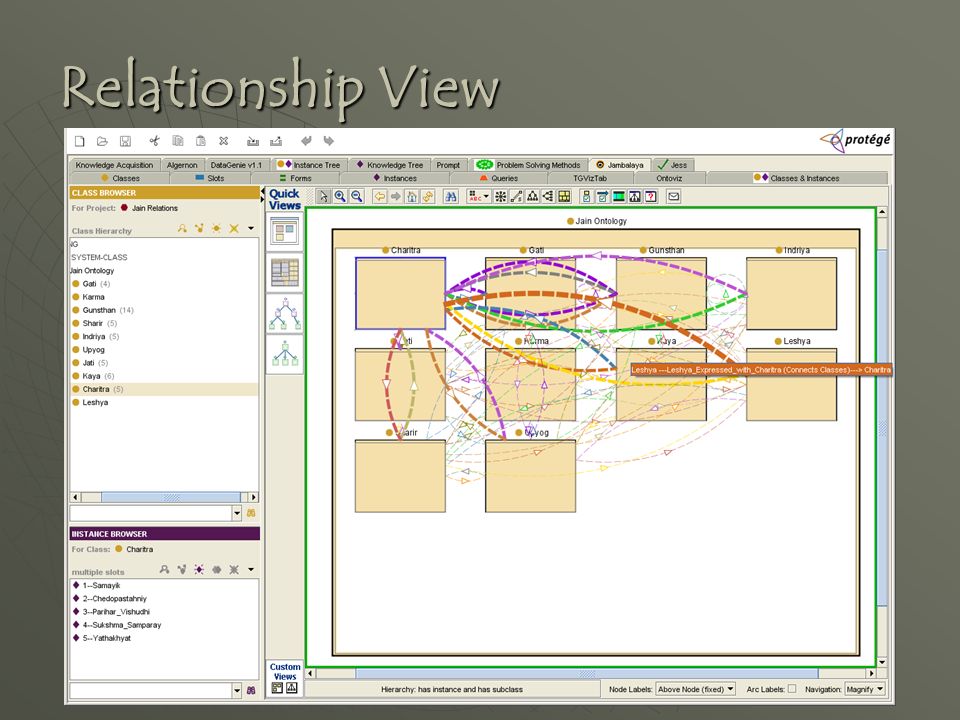The image size is (960, 720).
Task: Click the graph canvas vertical scrollbar down arrow
Action: pos(882,662)
